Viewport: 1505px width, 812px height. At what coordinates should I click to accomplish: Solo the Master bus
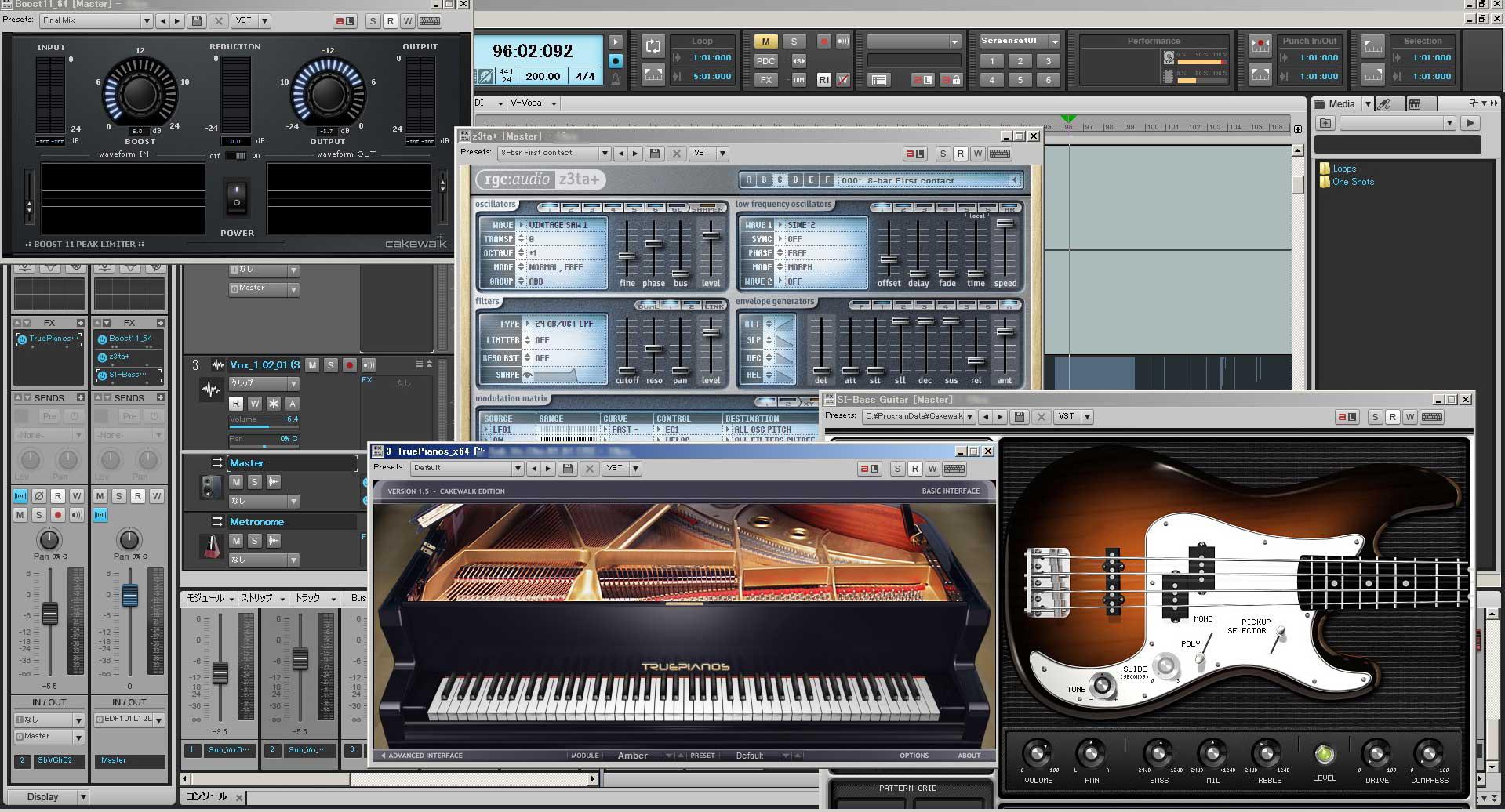254,482
